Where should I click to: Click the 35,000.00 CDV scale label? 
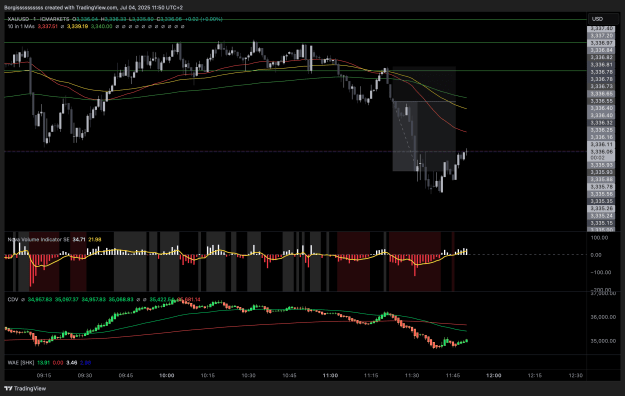[603, 341]
